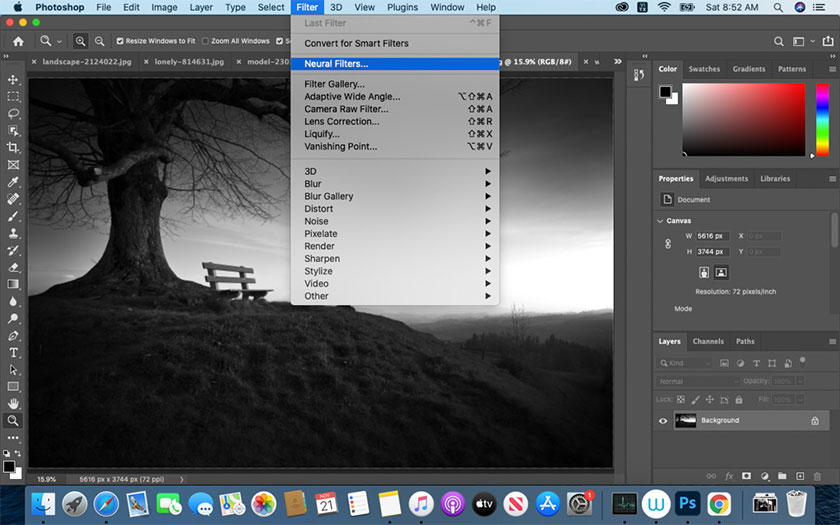840x525 pixels.
Task: Select the Eyedropper tool
Action: point(13,182)
